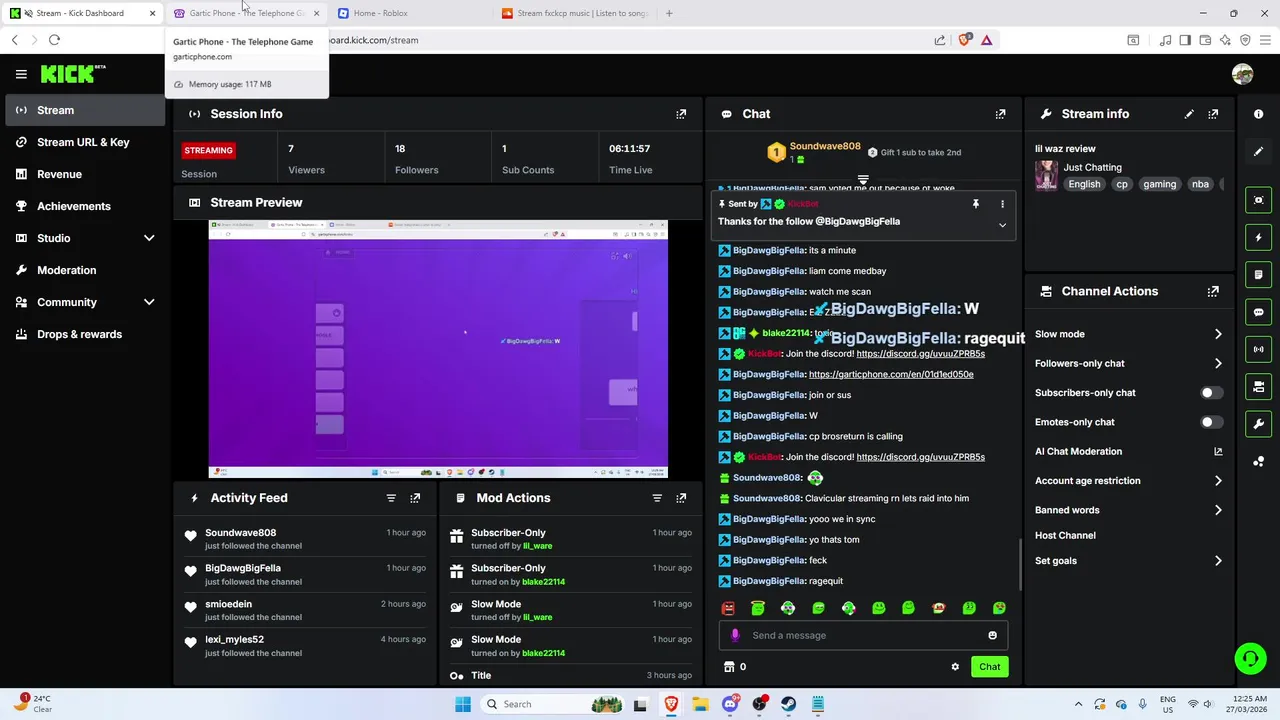This screenshot has width=1280, height=720.
Task: Switch to the Gartic Phone browser tab
Action: [x=247, y=13]
